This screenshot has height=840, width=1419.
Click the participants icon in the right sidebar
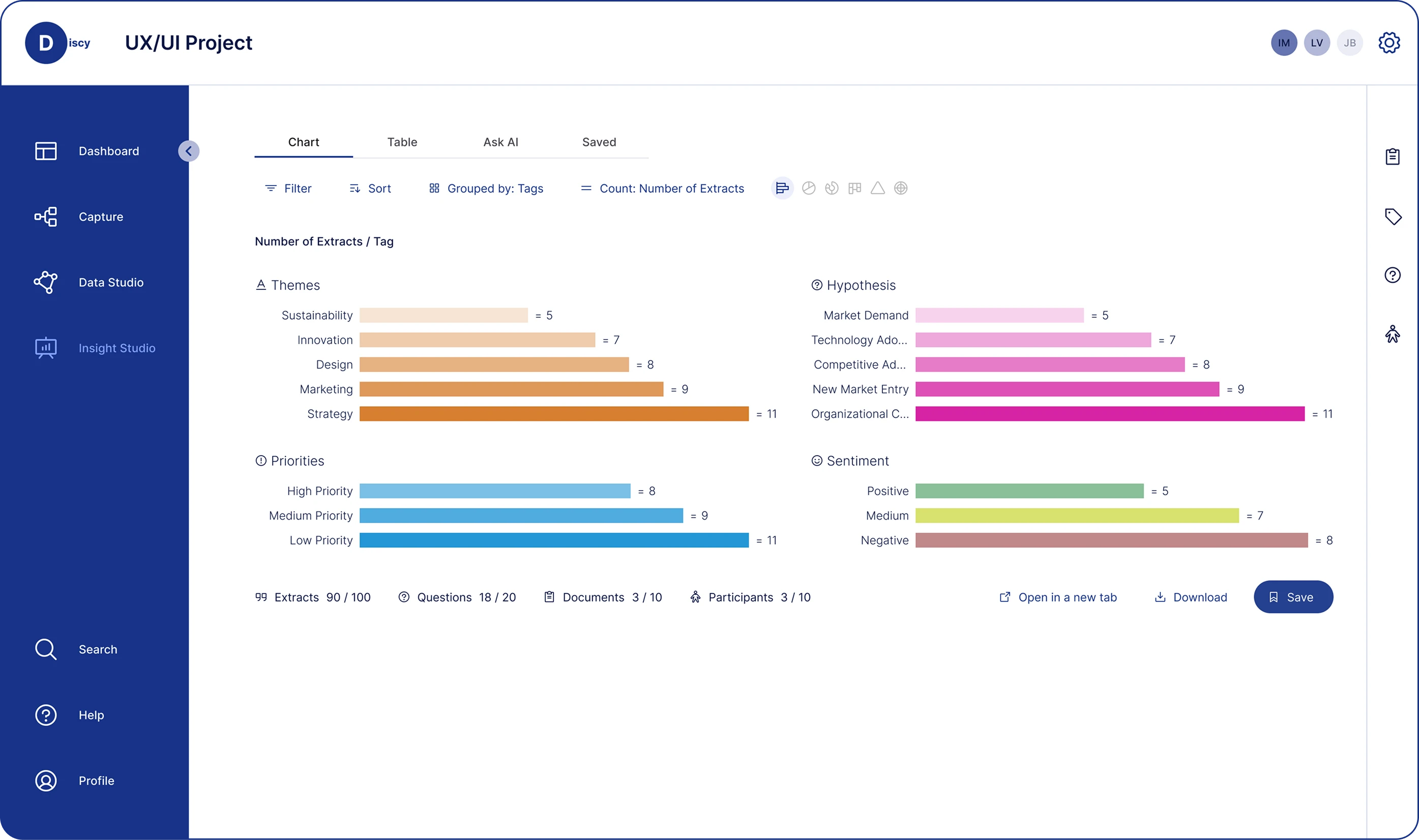pyautogui.click(x=1393, y=334)
